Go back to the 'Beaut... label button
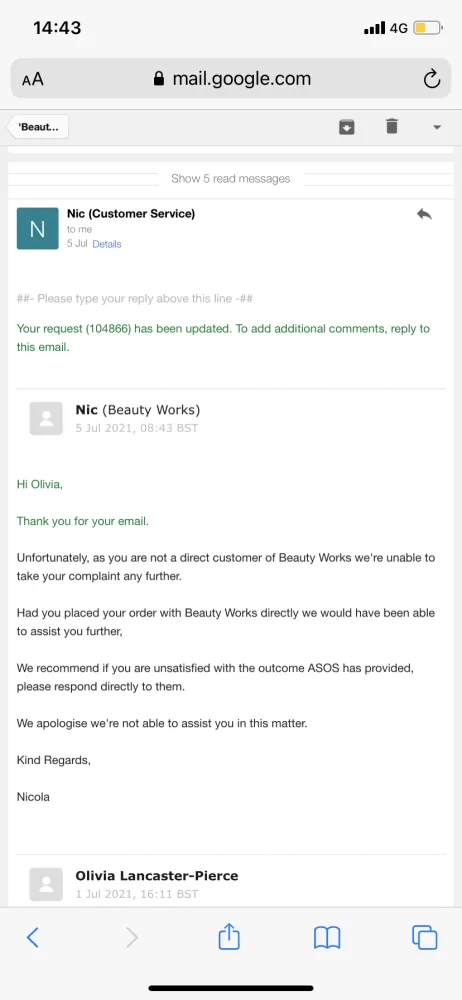The height and width of the screenshot is (1000, 462). click(x=38, y=127)
